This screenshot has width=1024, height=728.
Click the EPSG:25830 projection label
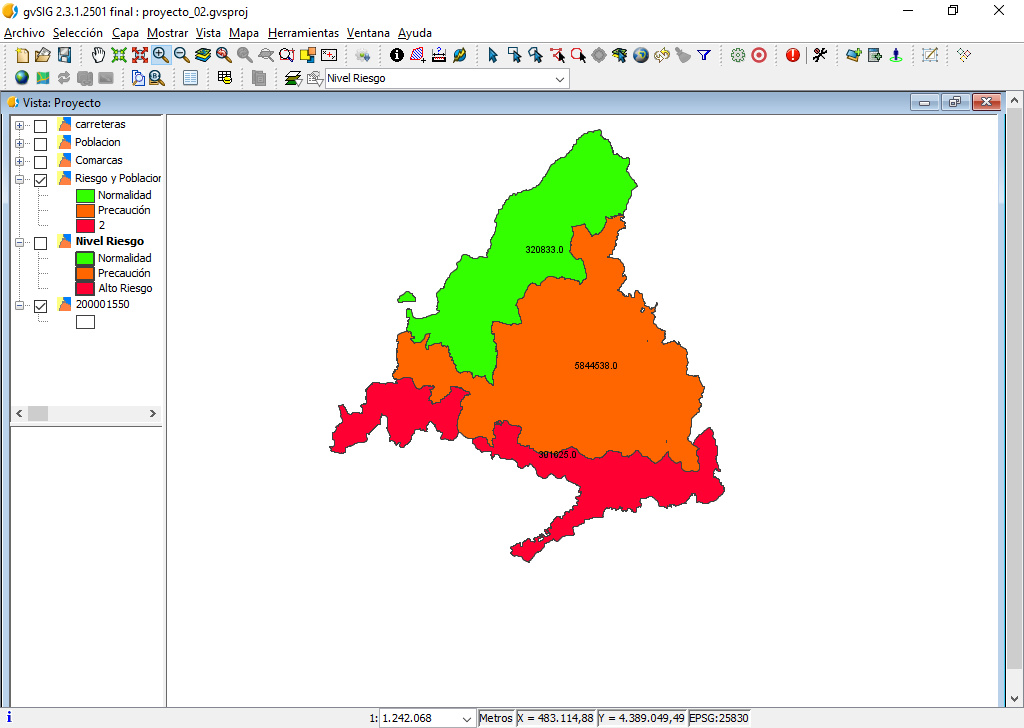pyautogui.click(x=718, y=718)
